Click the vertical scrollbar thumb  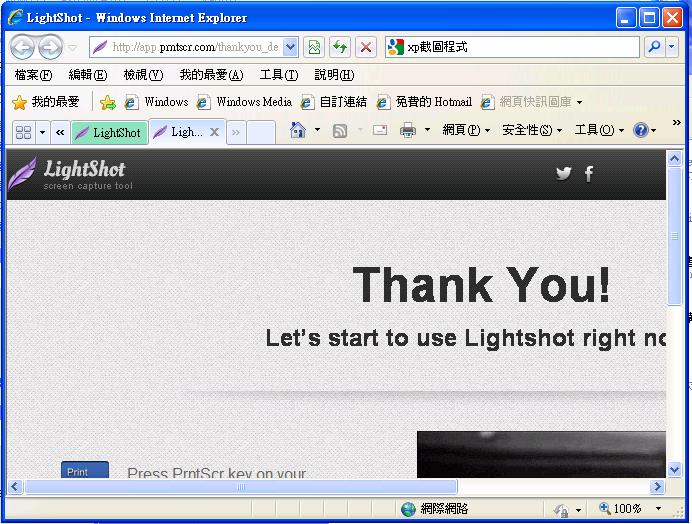point(674,236)
